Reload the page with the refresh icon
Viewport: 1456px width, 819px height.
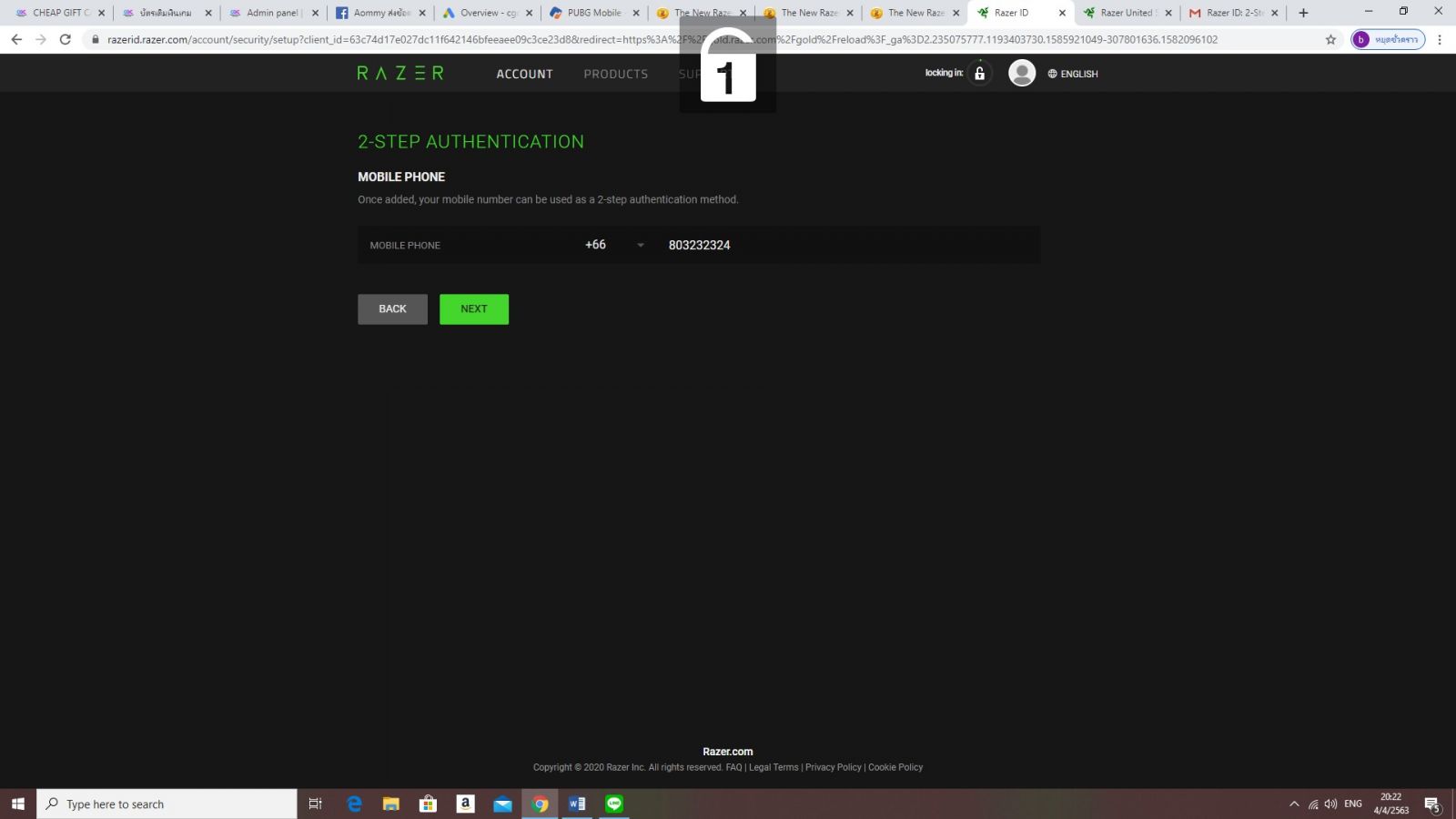[x=65, y=39]
